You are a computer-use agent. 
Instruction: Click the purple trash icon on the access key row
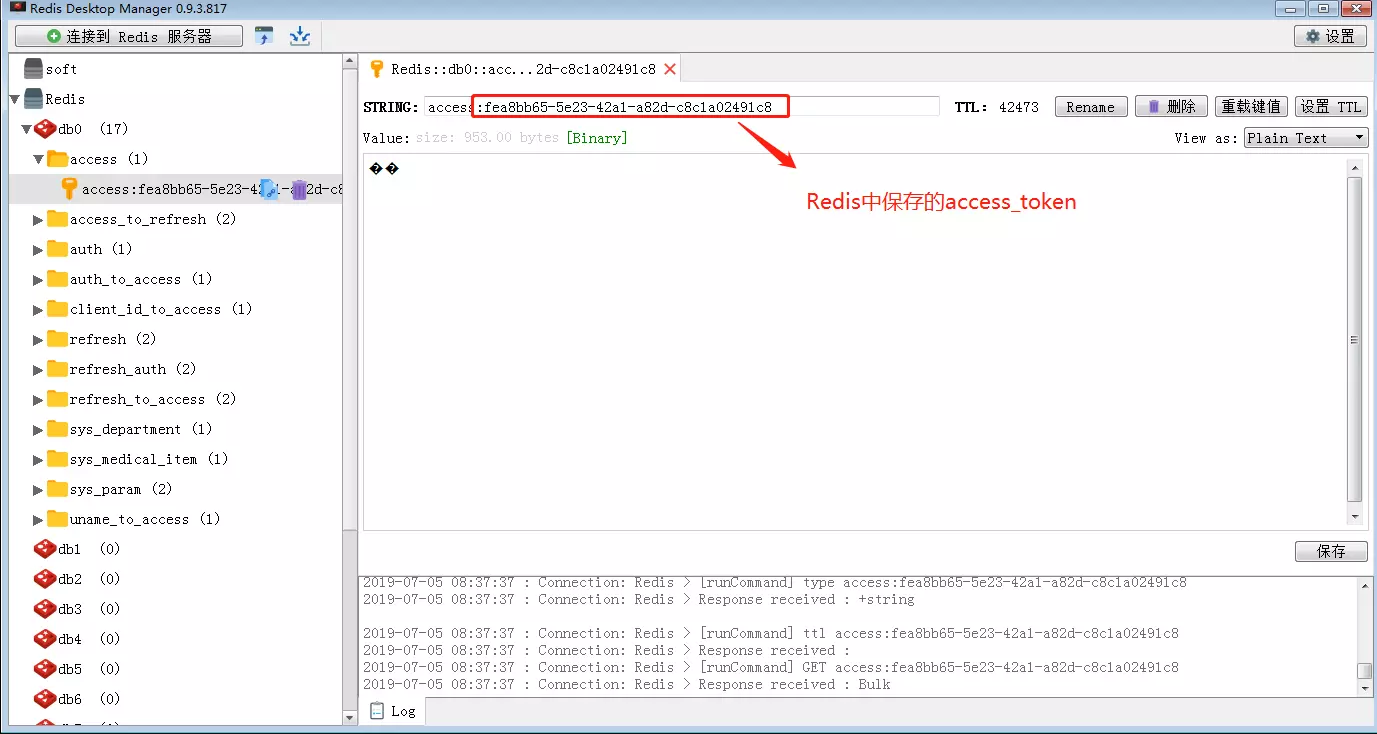tap(299, 189)
